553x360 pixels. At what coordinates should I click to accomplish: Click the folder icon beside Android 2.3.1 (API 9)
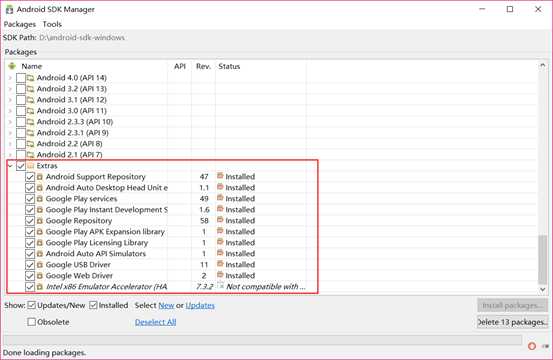coord(31,133)
